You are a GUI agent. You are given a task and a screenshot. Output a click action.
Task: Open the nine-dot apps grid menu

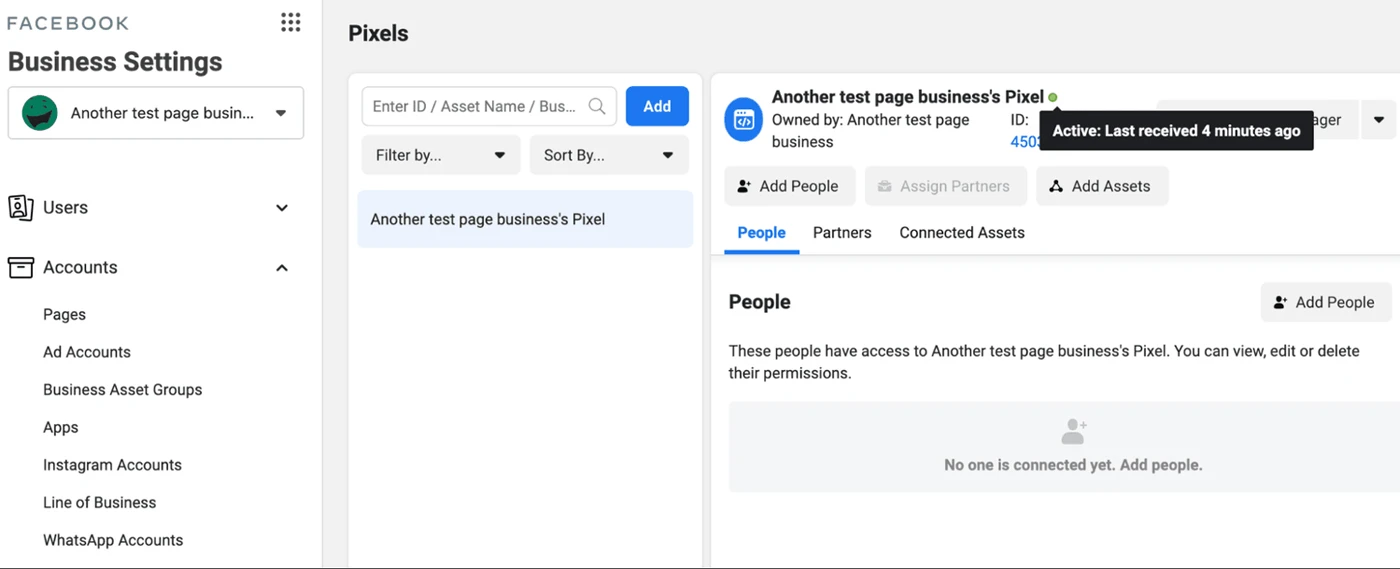tap(290, 23)
